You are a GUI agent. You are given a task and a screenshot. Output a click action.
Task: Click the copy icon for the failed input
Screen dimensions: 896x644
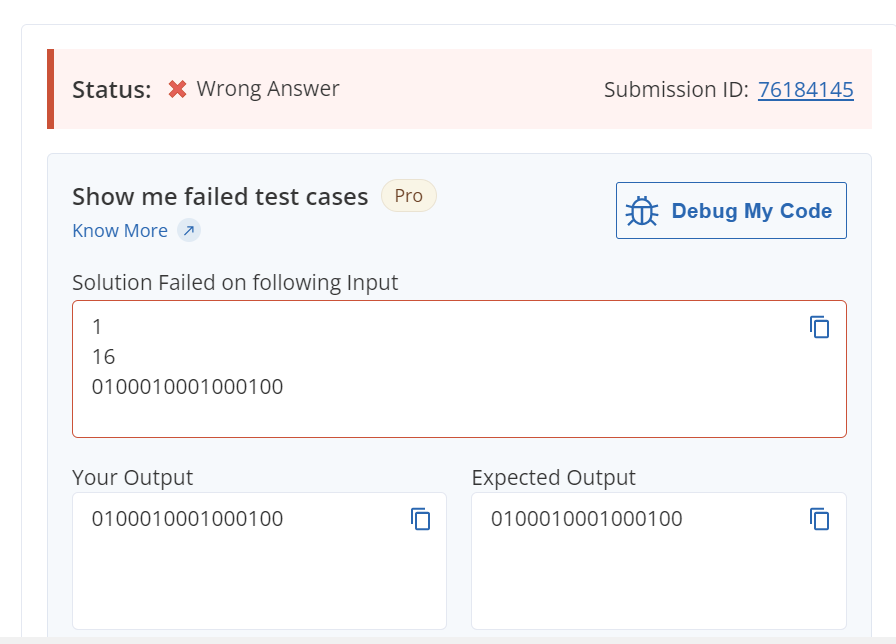click(819, 327)
